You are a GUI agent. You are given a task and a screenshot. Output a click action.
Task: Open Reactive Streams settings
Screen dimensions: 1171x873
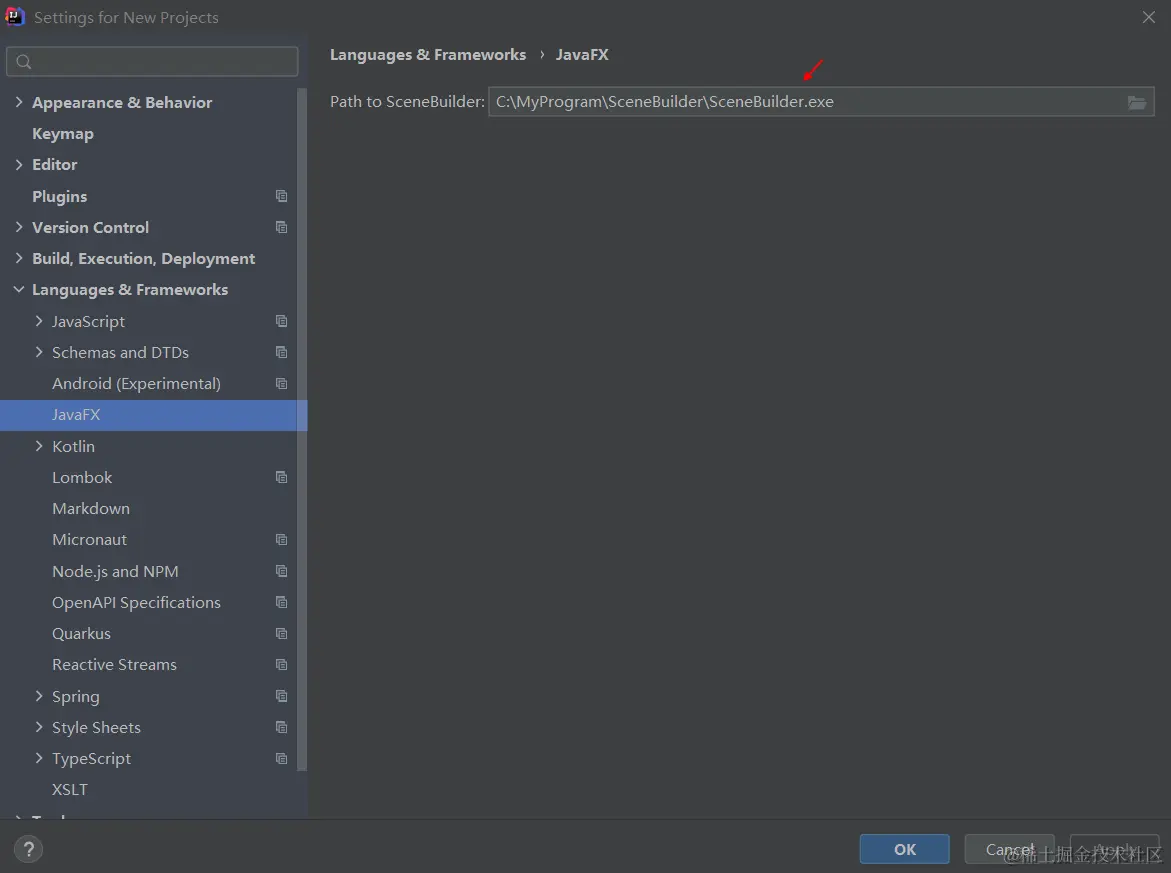click(x=114, y=665)
